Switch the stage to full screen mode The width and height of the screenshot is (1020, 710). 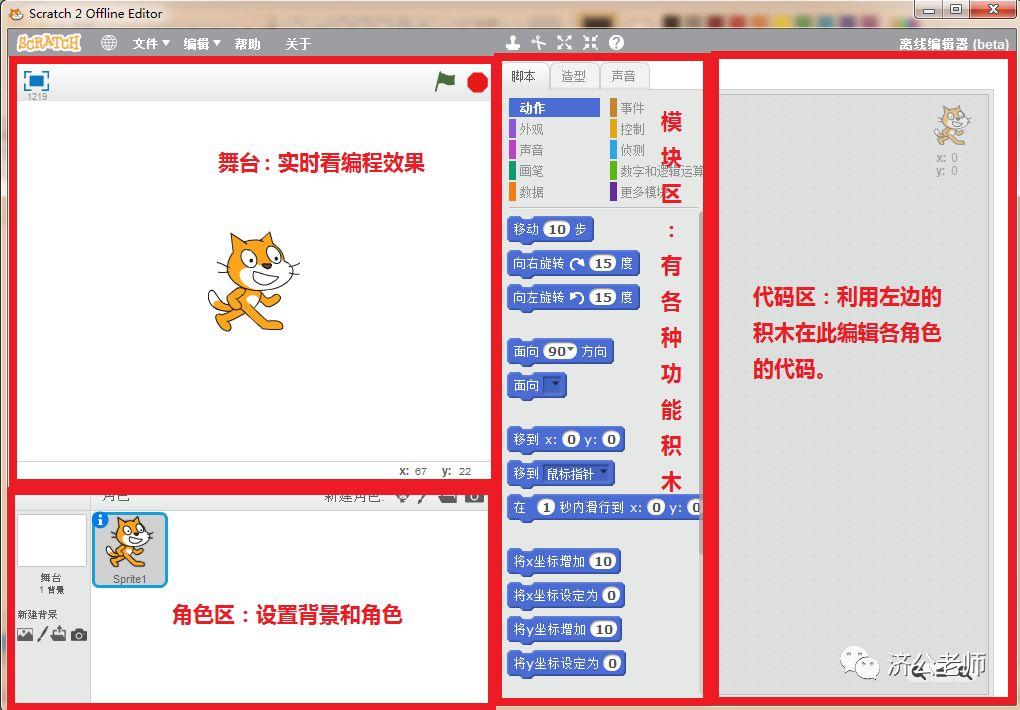[x=36, y=81]
